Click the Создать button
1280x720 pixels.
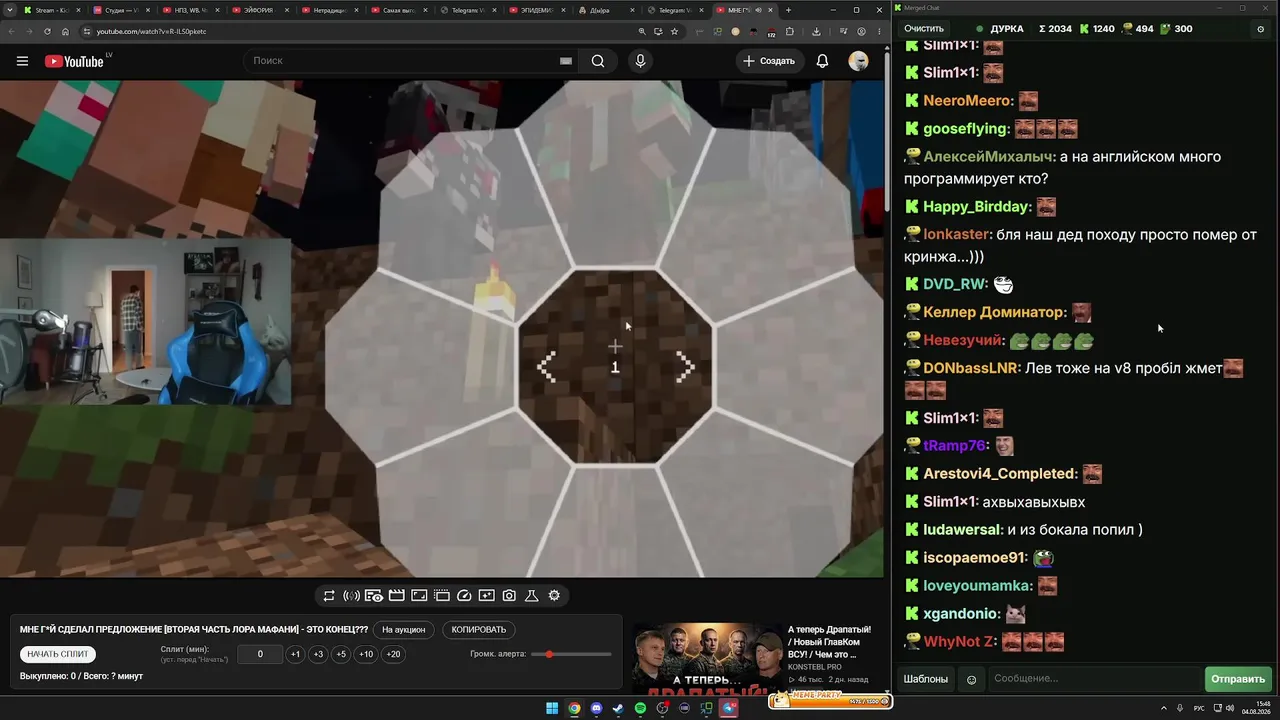point(769,61)
